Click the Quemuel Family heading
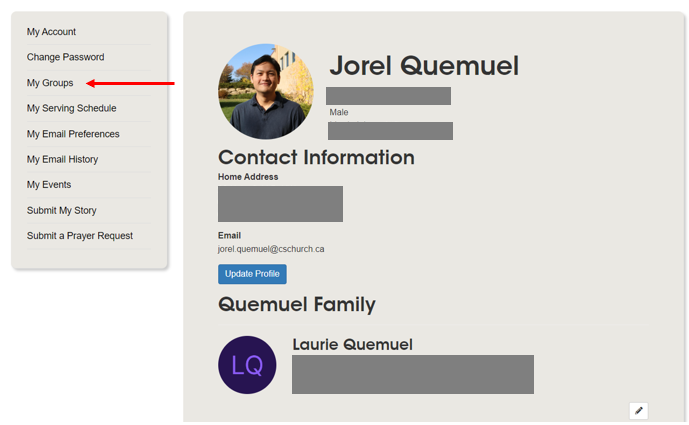The width and height of the screenshot is (689, 425). [x=297, y=304]
